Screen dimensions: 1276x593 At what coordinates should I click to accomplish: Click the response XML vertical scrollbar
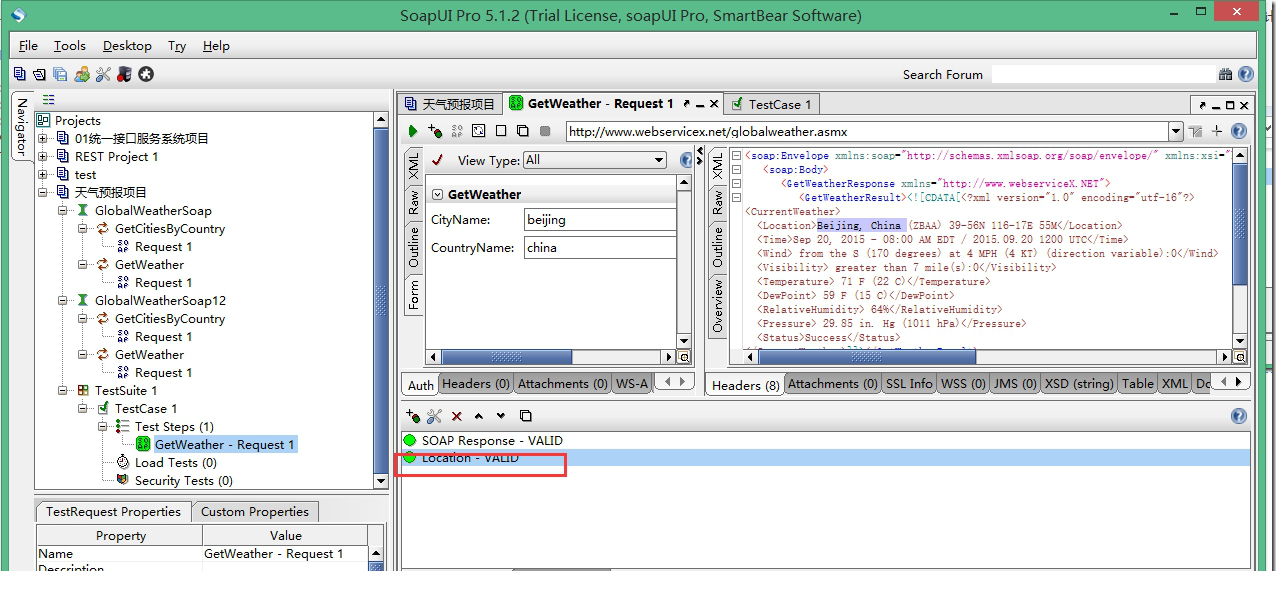pyautogui.click(x=1240, y=248)
